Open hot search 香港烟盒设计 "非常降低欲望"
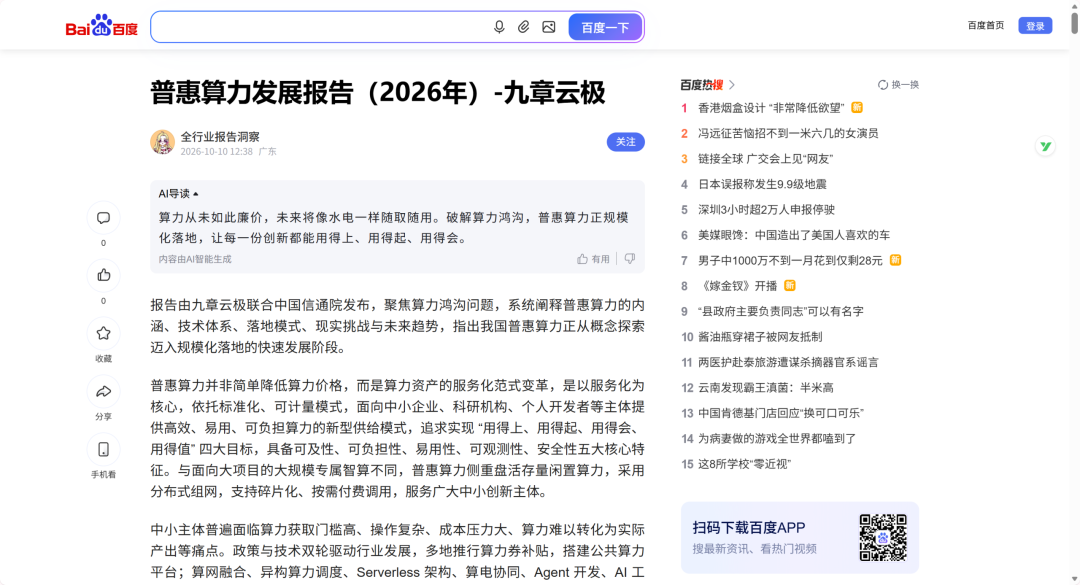 pyautogui.click(x=771, y=107)
